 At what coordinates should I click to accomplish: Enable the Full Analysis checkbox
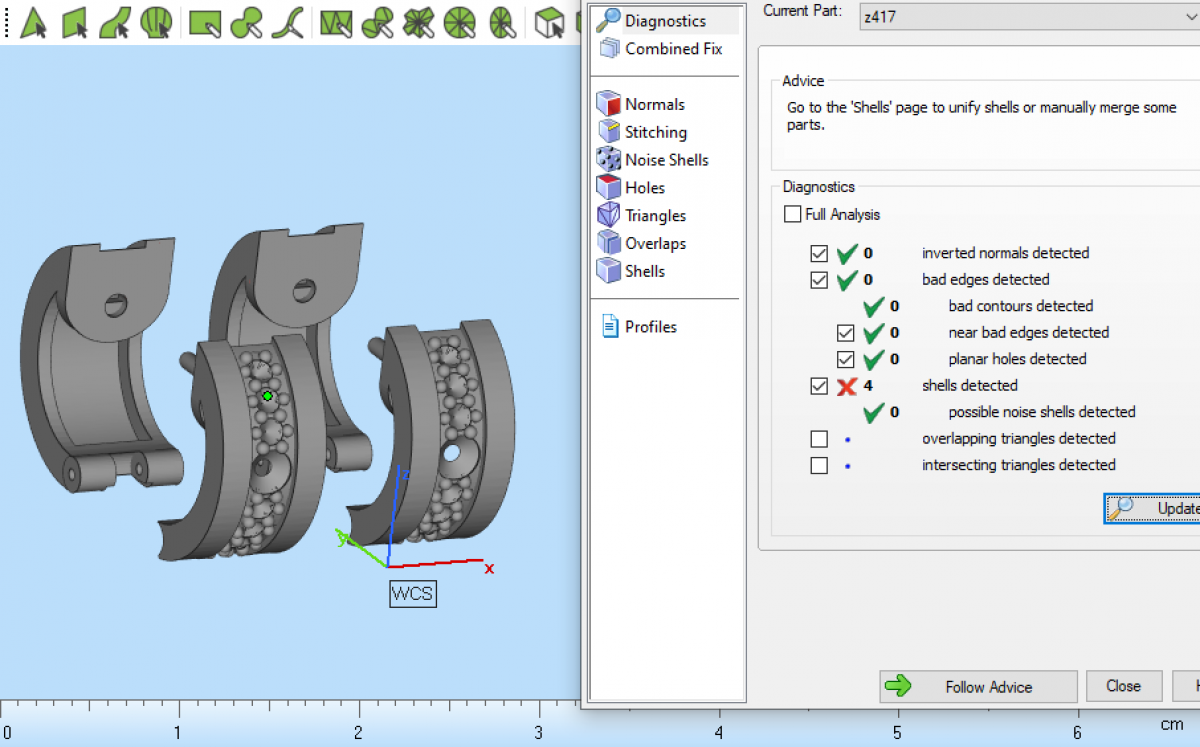pos(793,214)
